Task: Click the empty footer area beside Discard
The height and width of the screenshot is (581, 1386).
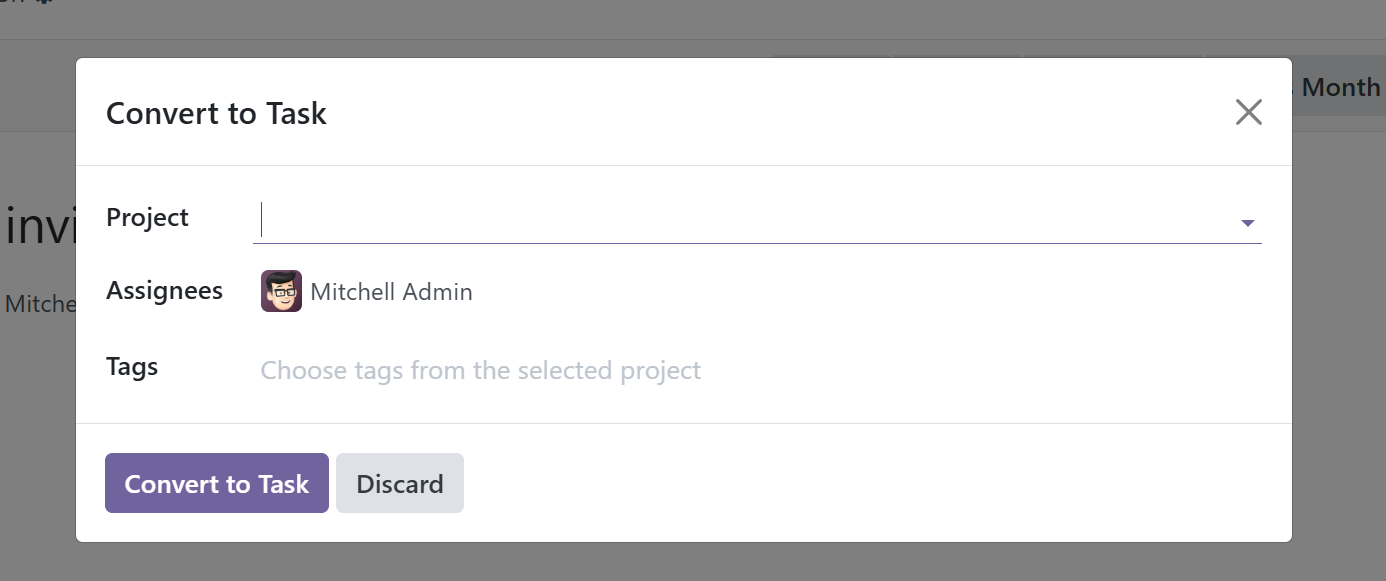Action: click(x=870, y=483)
